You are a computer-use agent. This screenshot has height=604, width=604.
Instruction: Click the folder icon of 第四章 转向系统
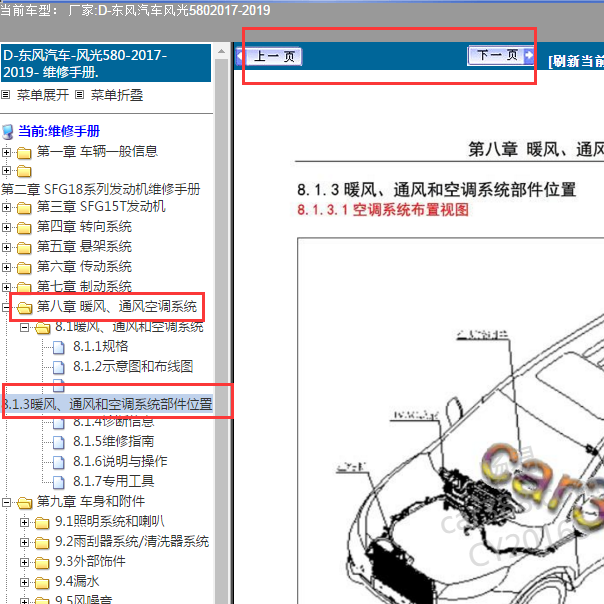click(24, 227)
